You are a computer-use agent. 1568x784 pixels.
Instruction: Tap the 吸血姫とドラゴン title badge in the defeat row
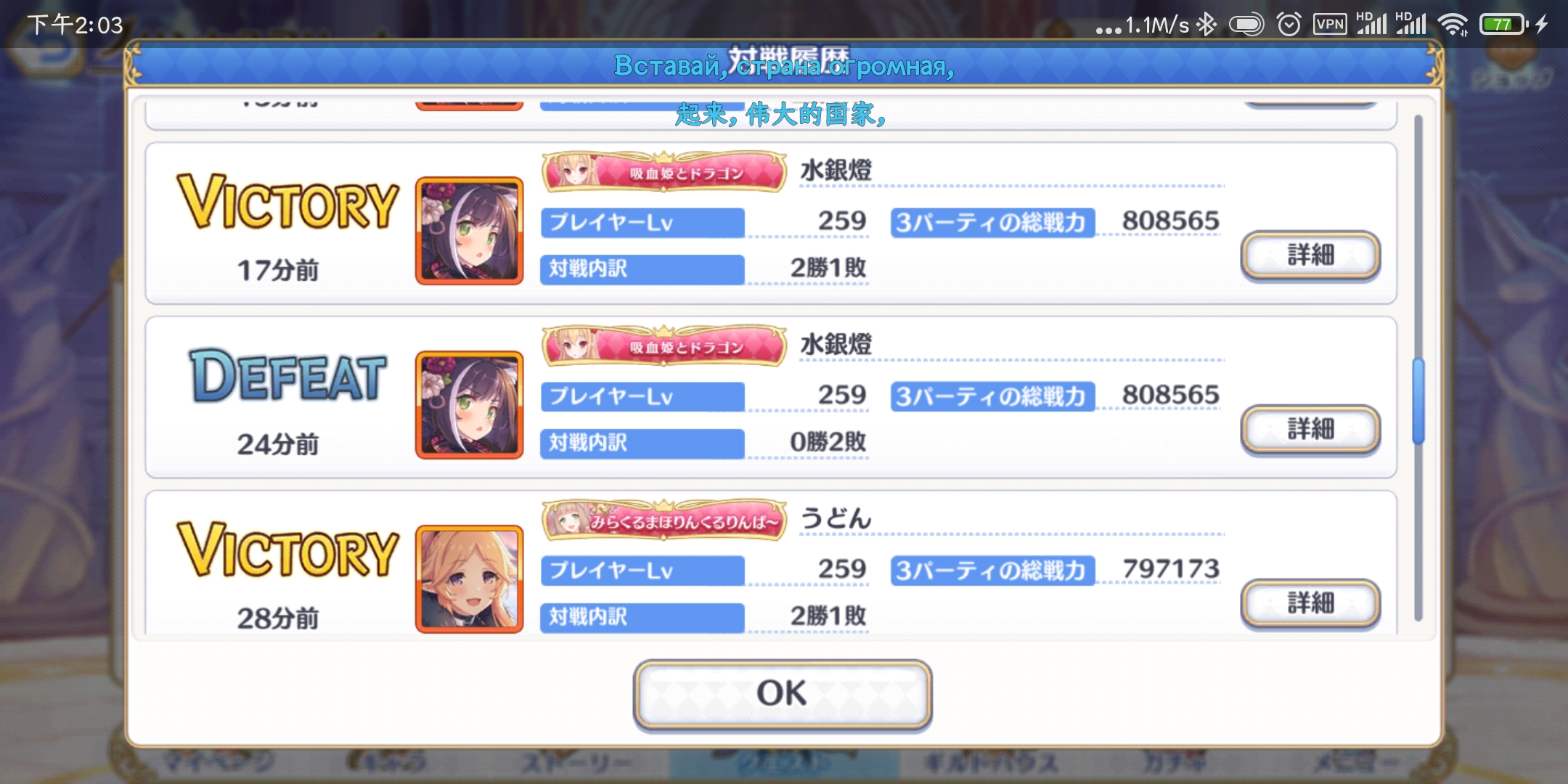[x=664, y=346]
